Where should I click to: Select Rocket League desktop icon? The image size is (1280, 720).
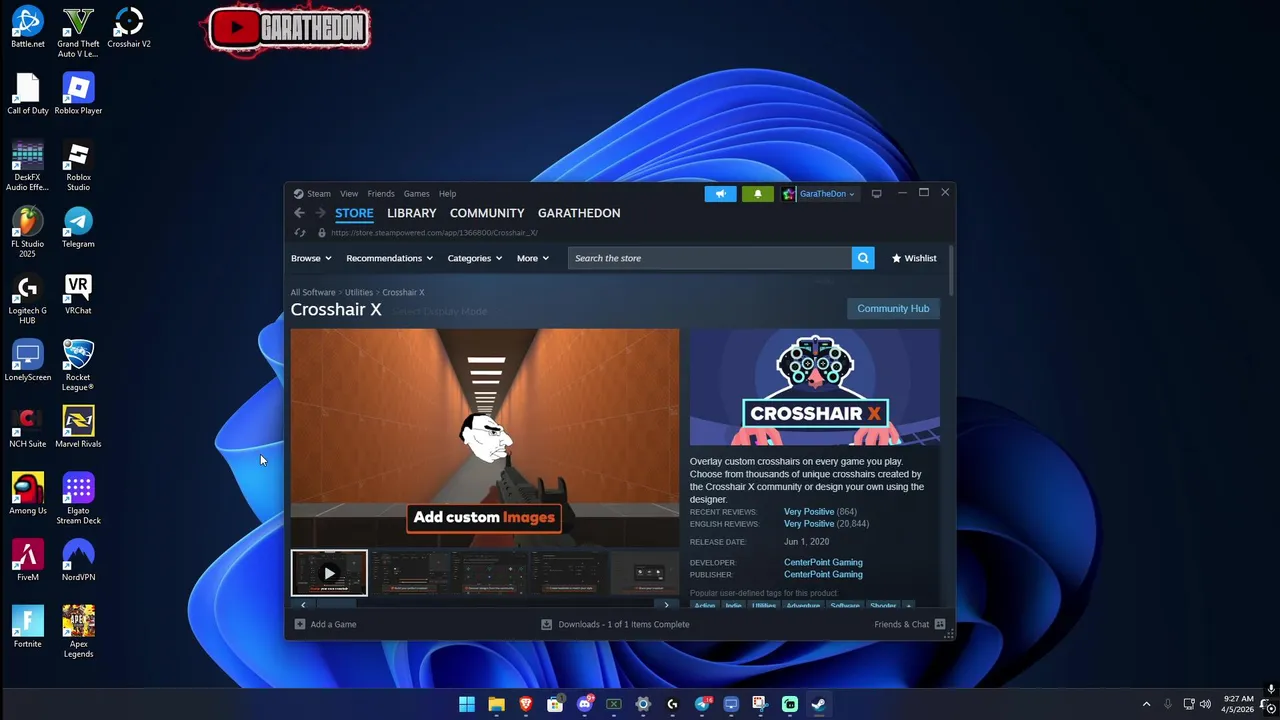tap(78, 366)
